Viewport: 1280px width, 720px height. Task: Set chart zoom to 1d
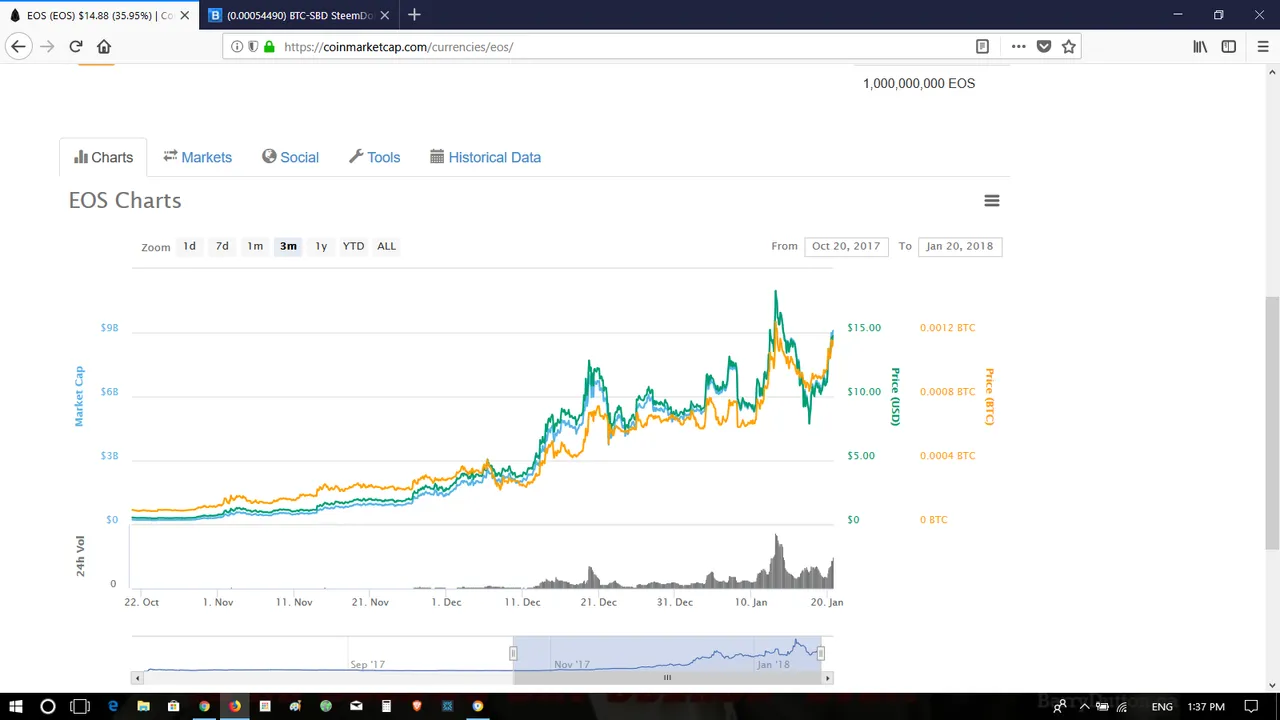click(x=189, y=246)
